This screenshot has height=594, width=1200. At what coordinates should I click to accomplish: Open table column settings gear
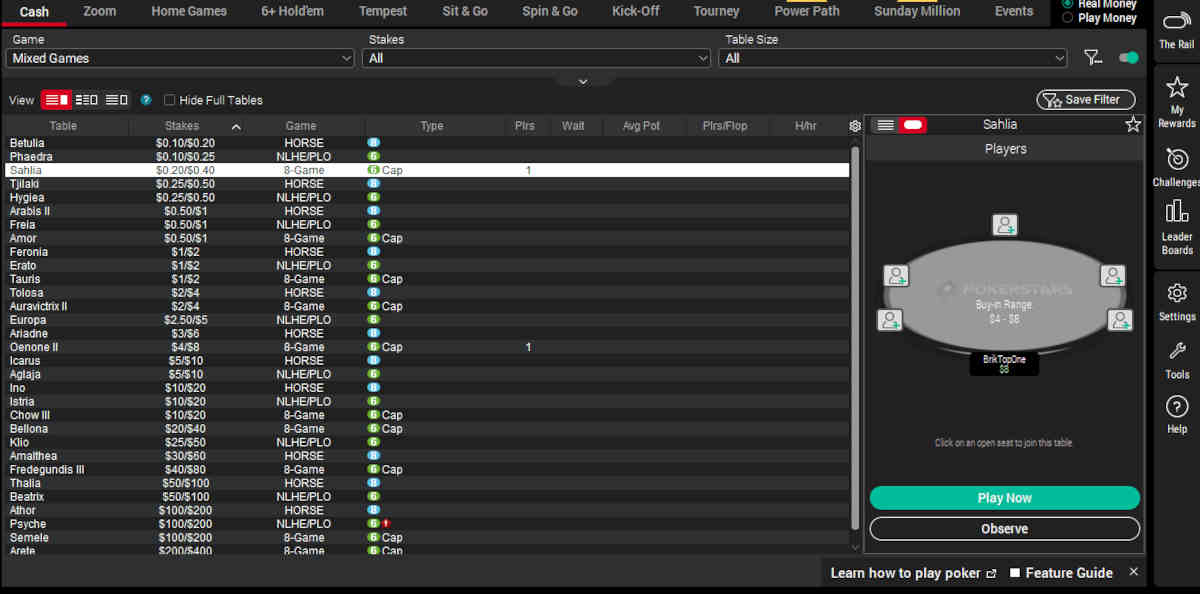[855, 126]
